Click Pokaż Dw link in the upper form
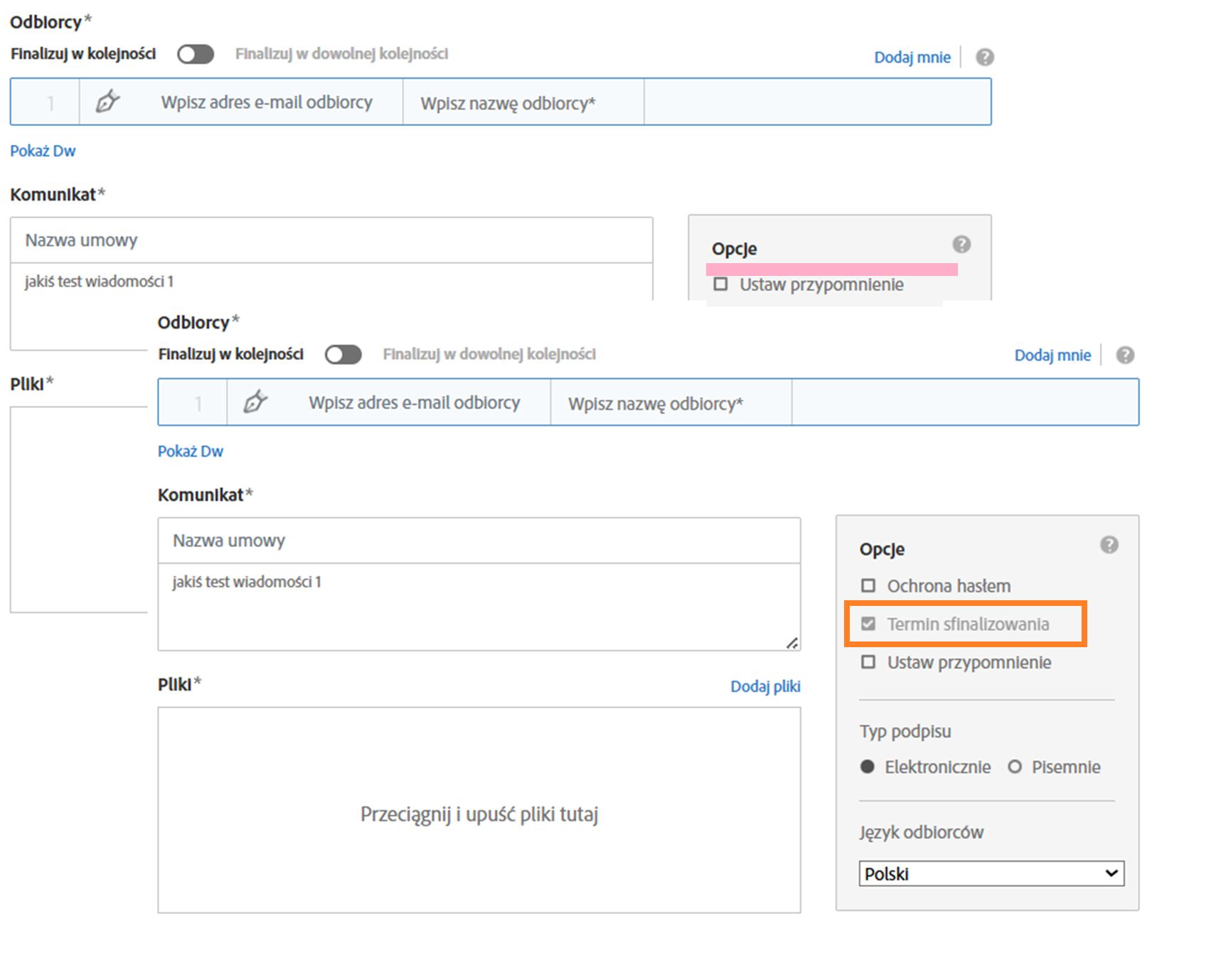This screenshot has height=980, width=1216. [x=43, y=151]
